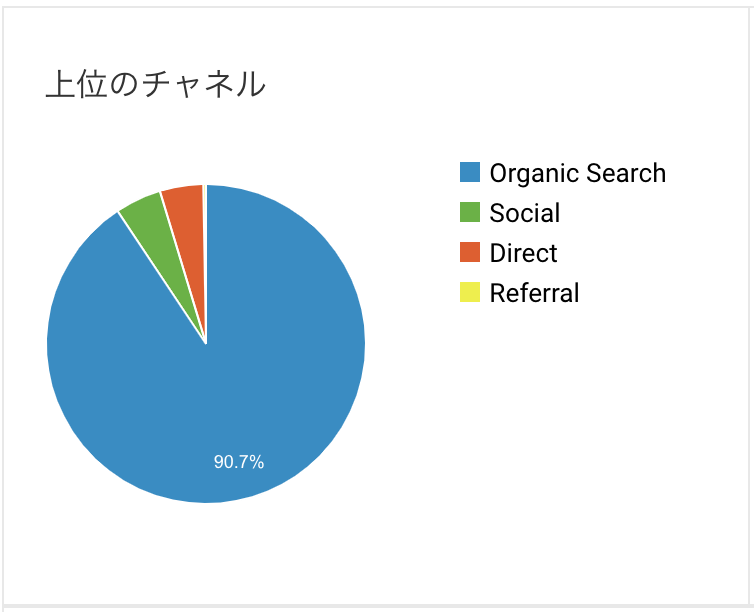The width and height of the screenshot is (754, 612).
Task: Click the orange Direct legend swatch
Action: point(470,252)
